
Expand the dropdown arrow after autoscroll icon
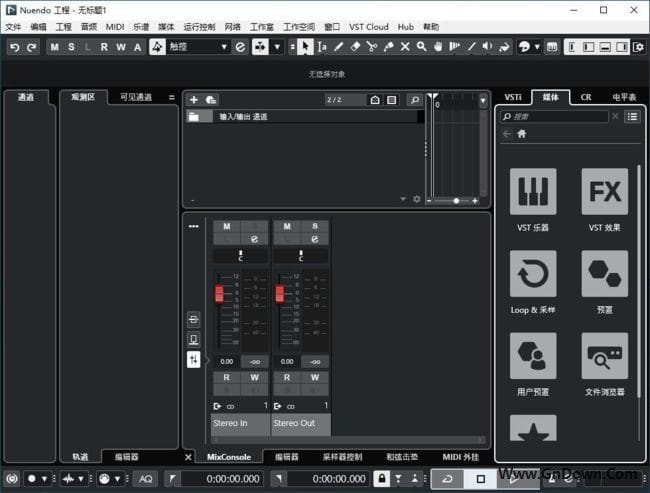pyautogui.click(x=277, y=47)
